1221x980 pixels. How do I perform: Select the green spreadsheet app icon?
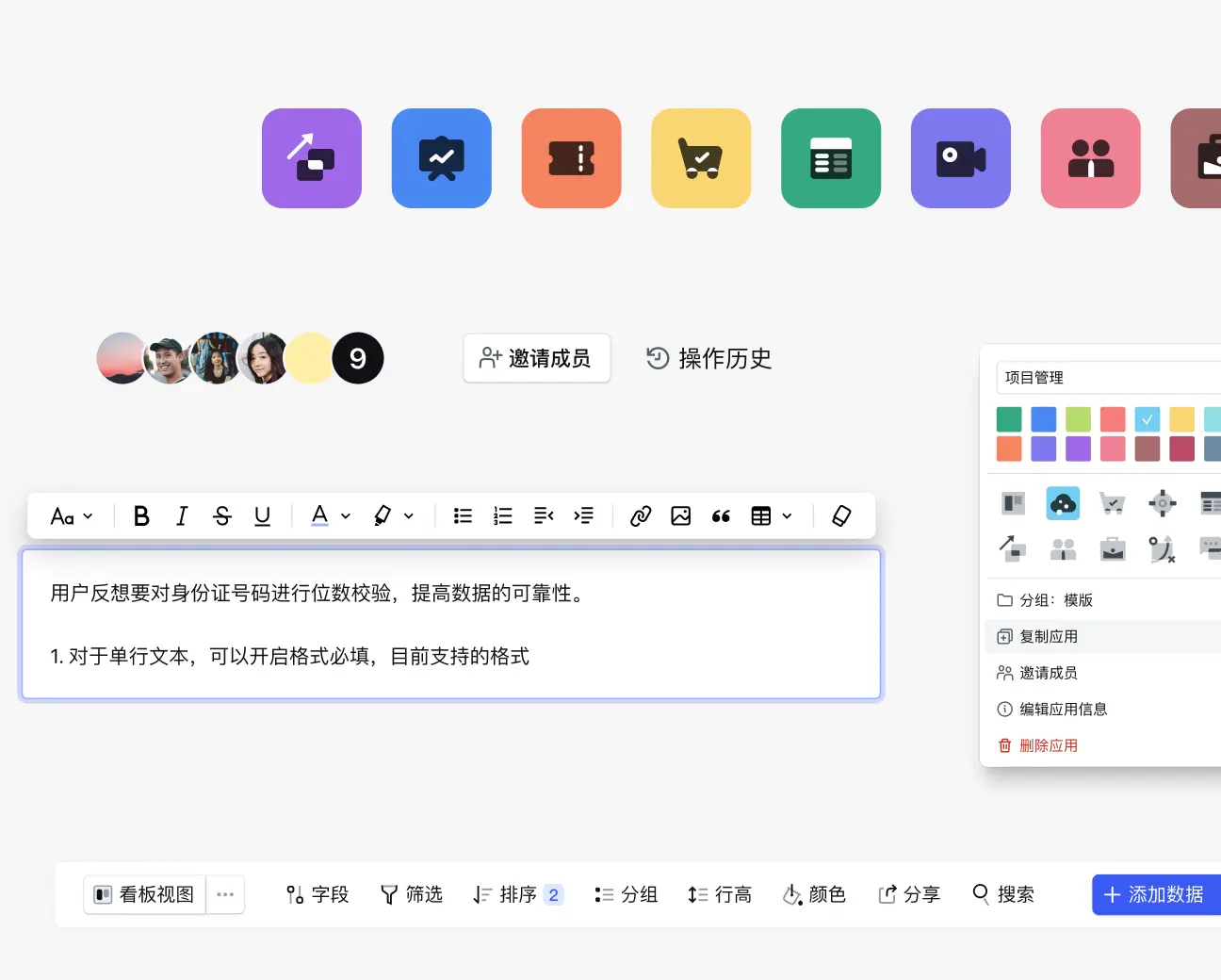tap(830, 158)
